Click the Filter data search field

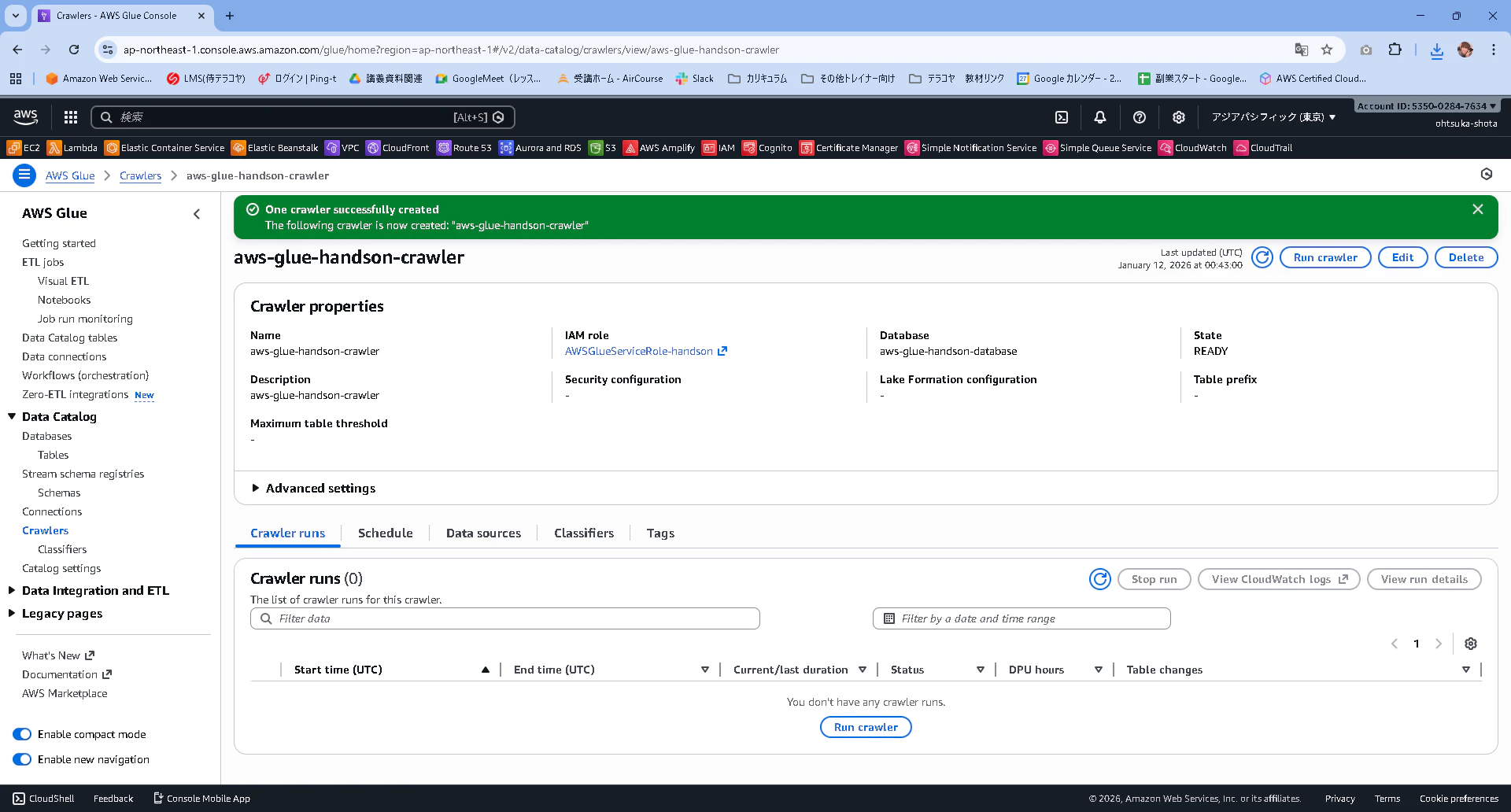504,618
